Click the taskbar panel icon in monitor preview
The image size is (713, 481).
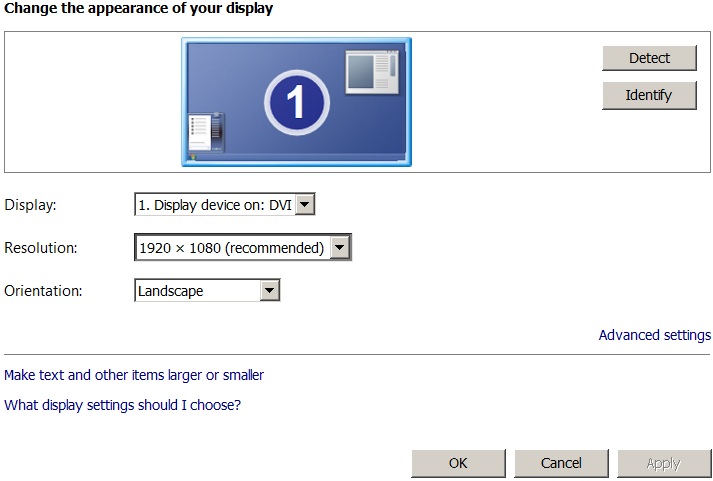pos(206,132)
